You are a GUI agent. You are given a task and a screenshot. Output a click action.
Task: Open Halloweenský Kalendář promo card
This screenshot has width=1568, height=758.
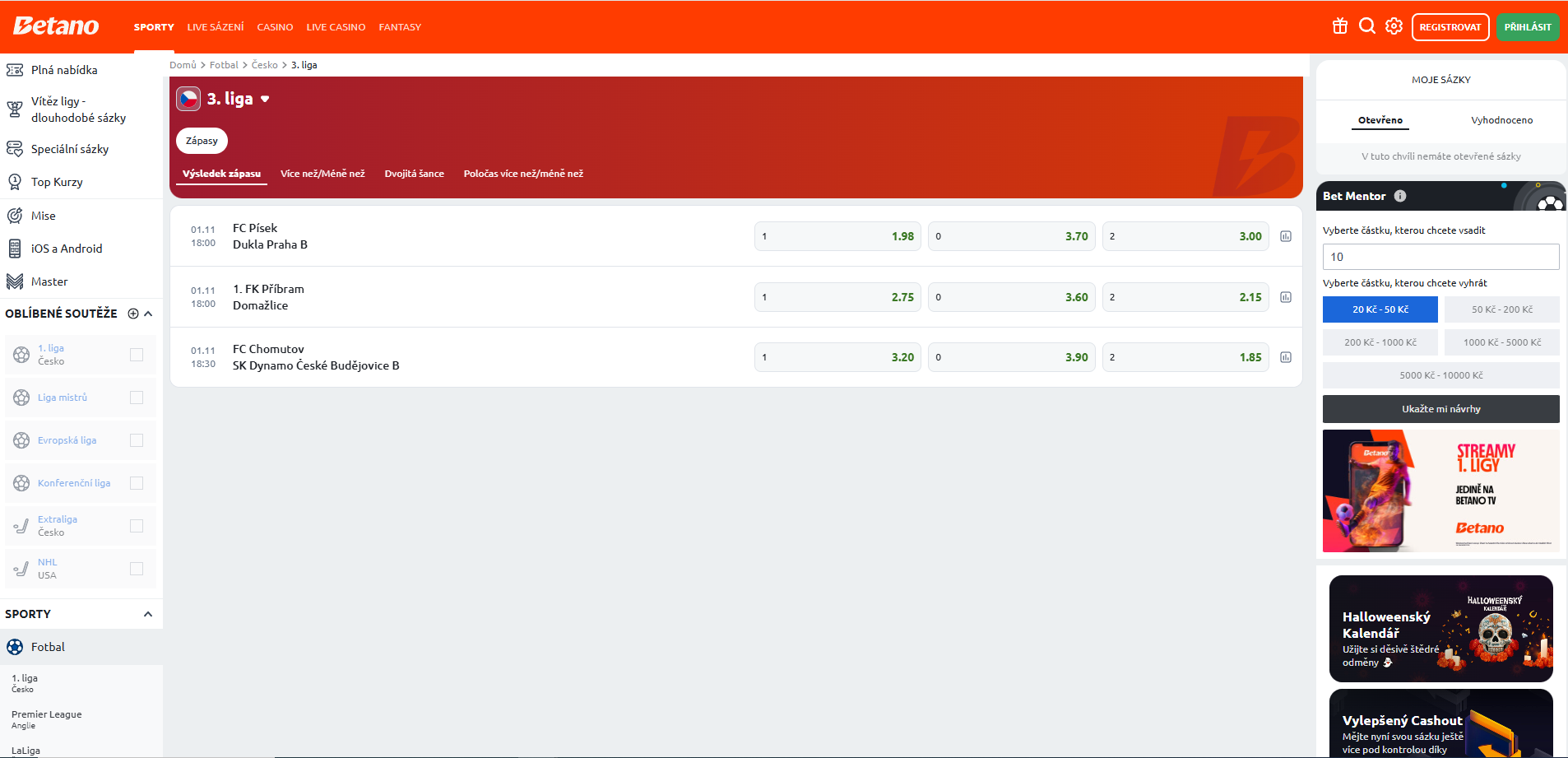1441,629
